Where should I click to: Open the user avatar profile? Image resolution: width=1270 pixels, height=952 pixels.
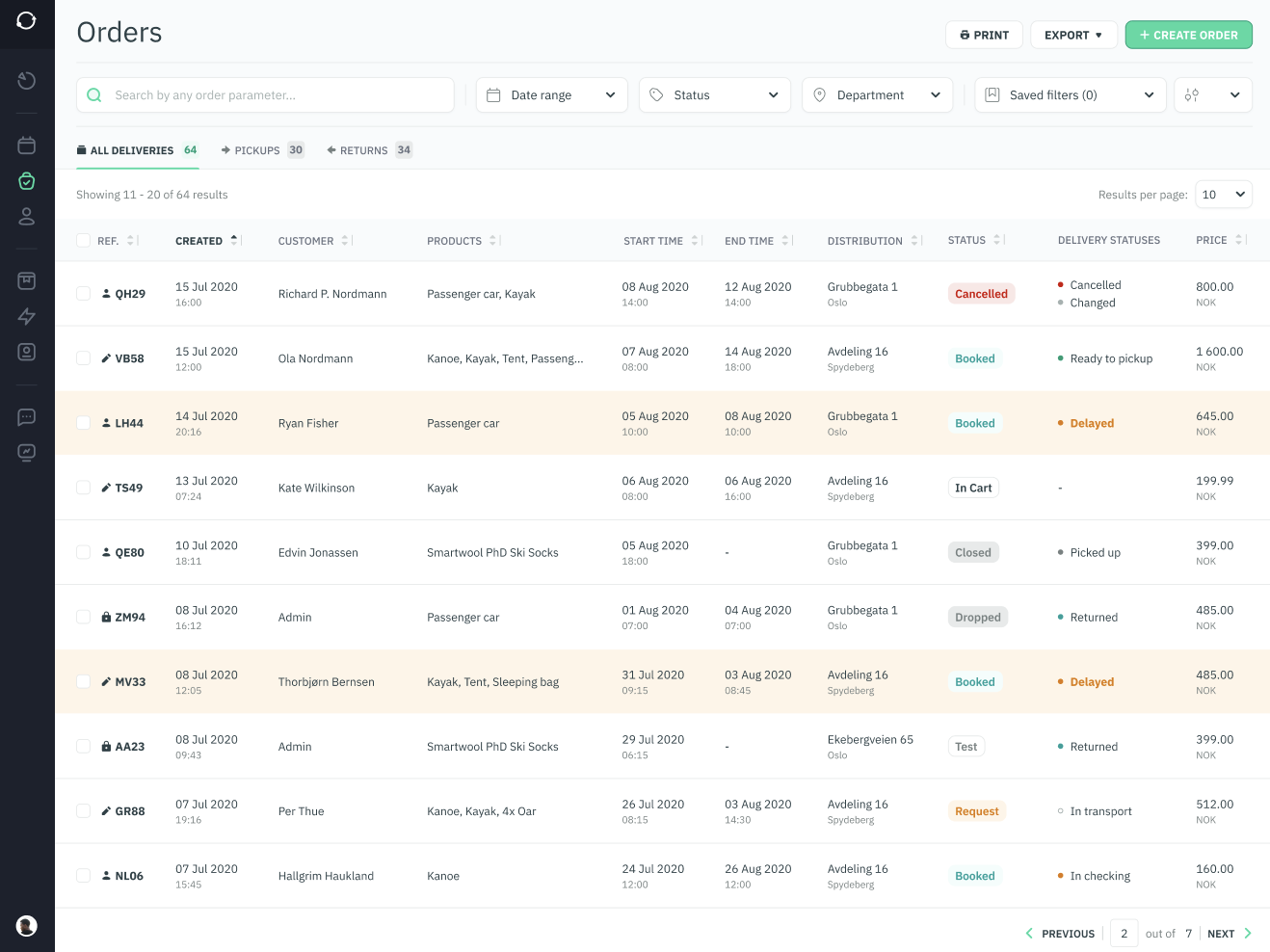coord(27,926)
